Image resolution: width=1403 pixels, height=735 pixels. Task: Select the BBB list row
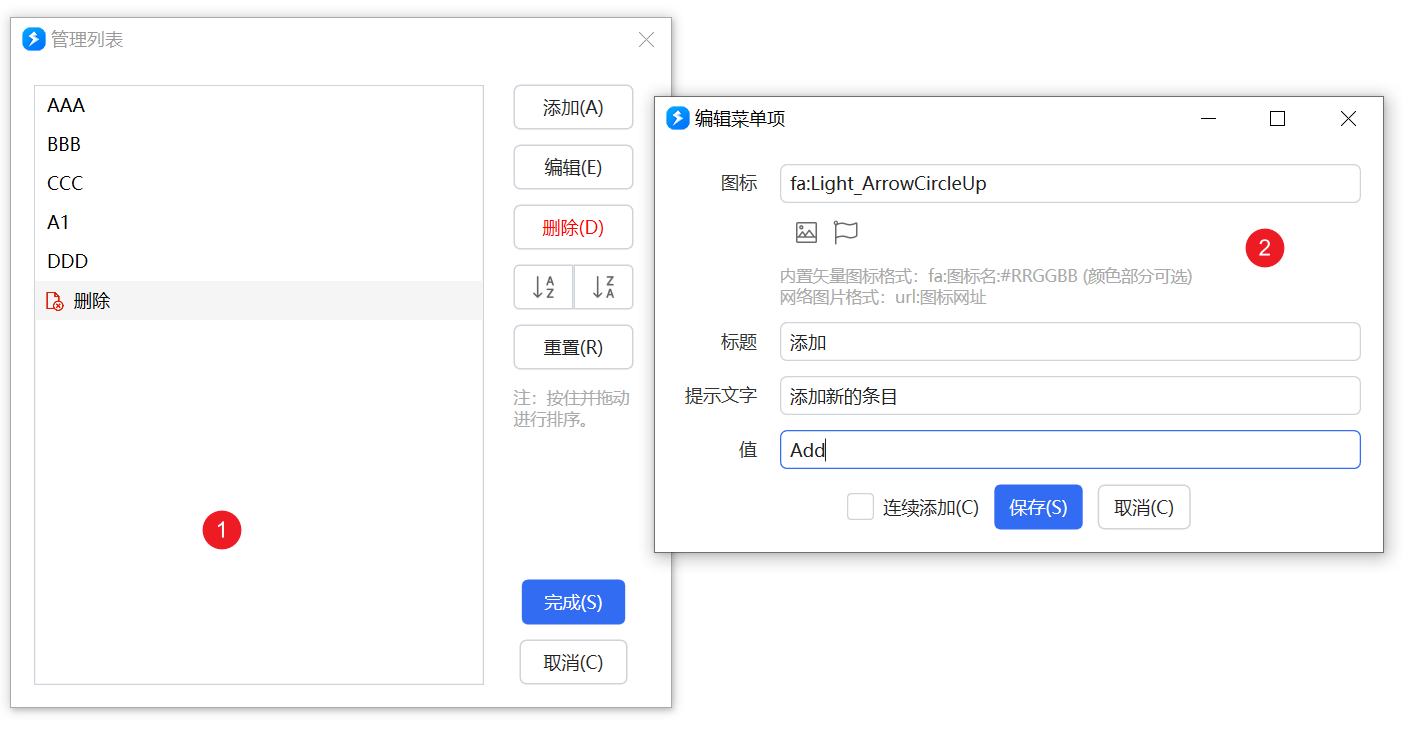259,144
